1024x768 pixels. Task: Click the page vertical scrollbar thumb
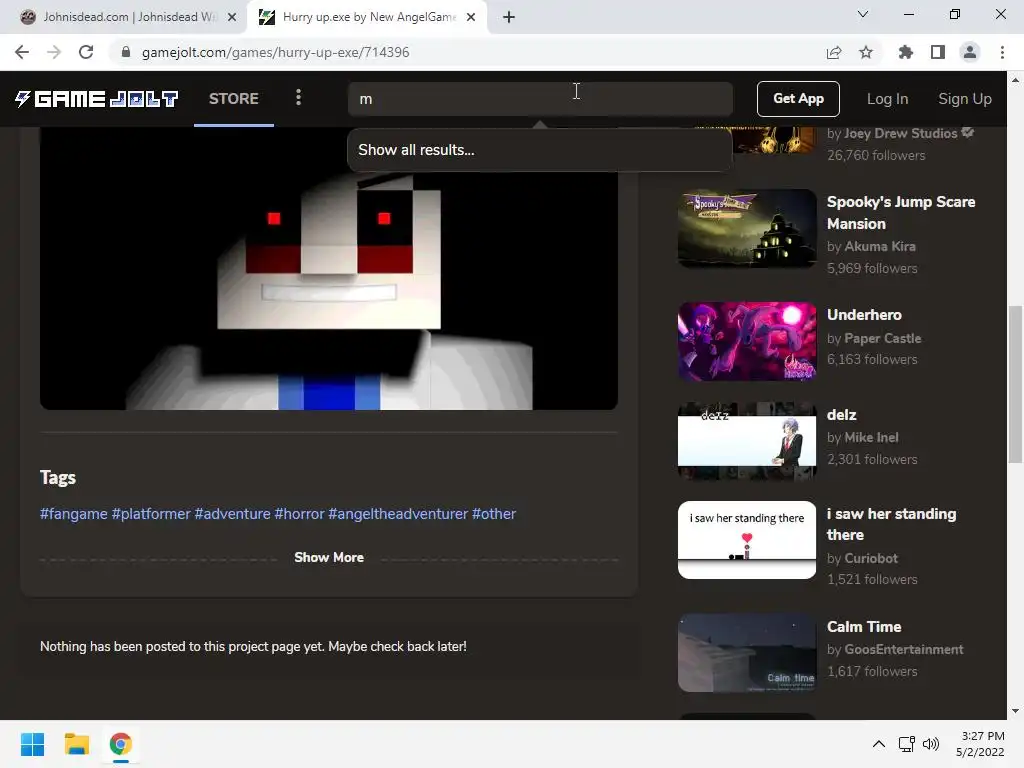point(1015,384)
